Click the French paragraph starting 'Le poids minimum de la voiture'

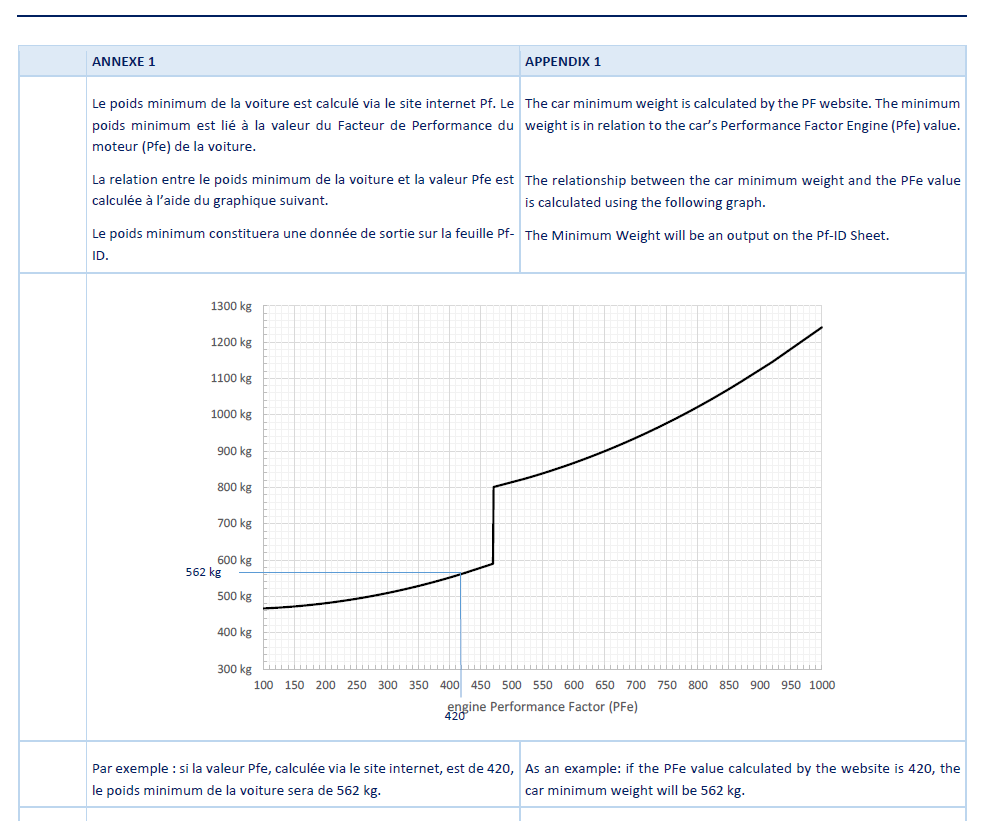(302, 125)
